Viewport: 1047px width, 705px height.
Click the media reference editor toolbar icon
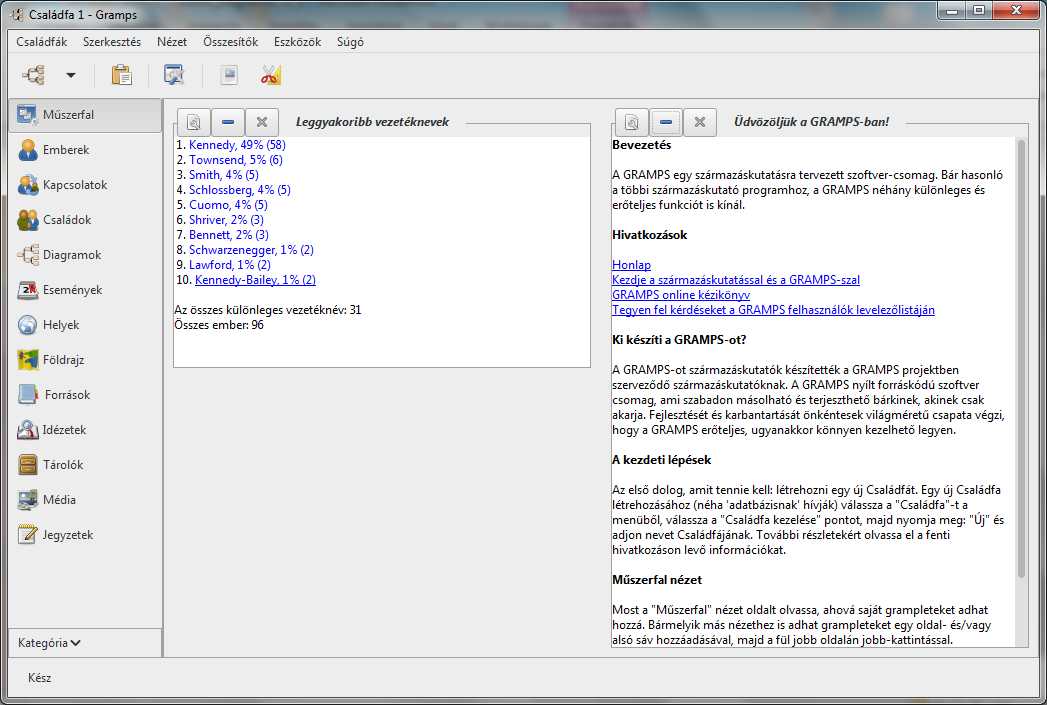(229, 75)
